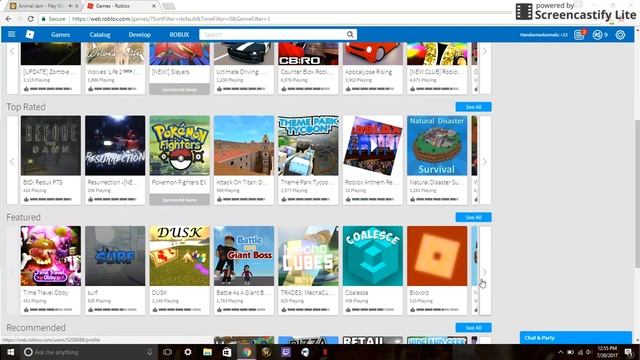Open Theme Park Tycoon game thumbnail
Image resolution: width=640 pixels, height=360 pixels.
point(308,146)
